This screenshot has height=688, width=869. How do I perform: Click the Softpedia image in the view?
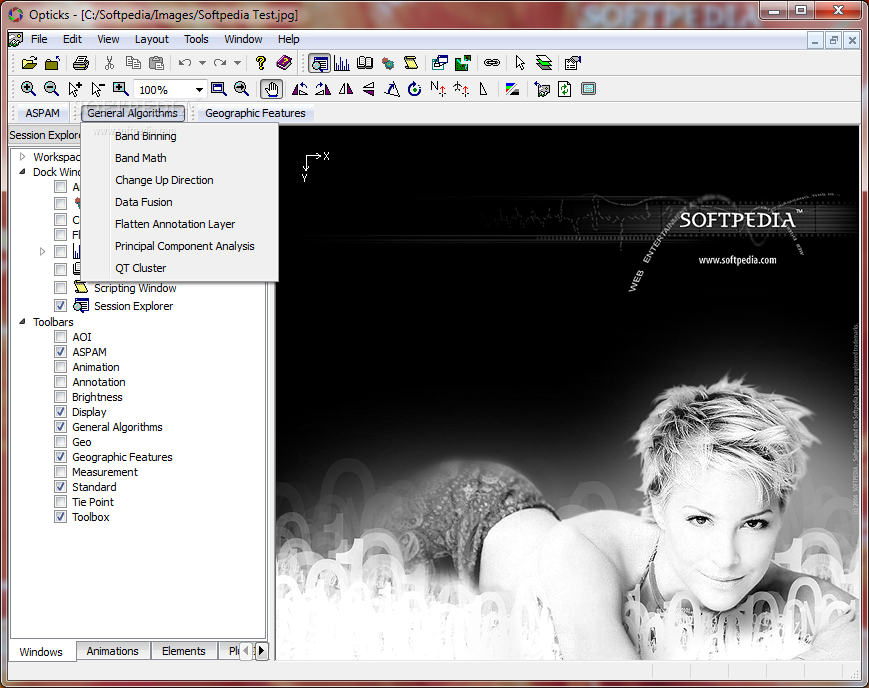click(x=567, y=393)
